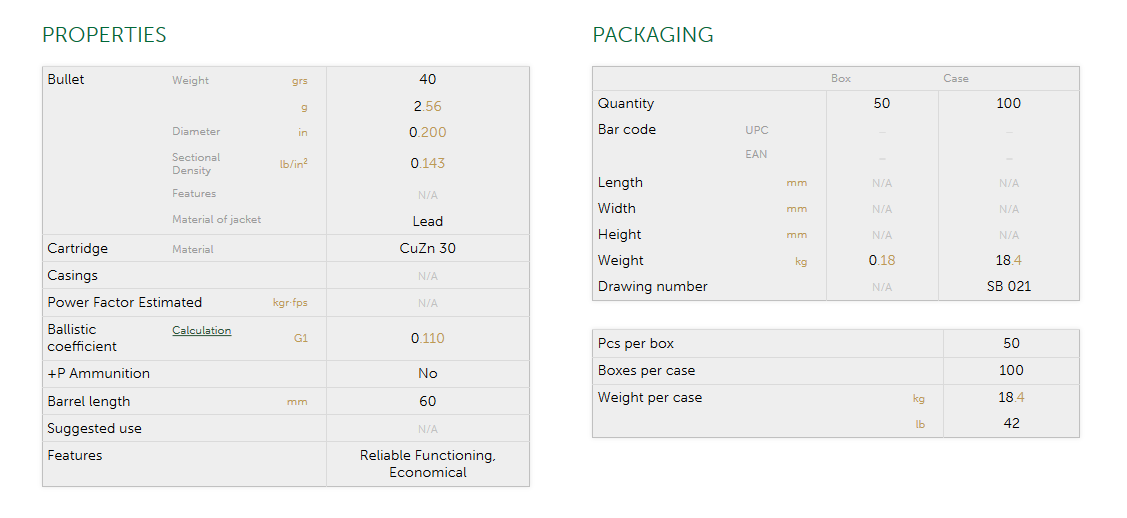This screenshot has height=518, width=1127.
Task: Click the Pcs per box value 50
Action: tap(1011, 343)
